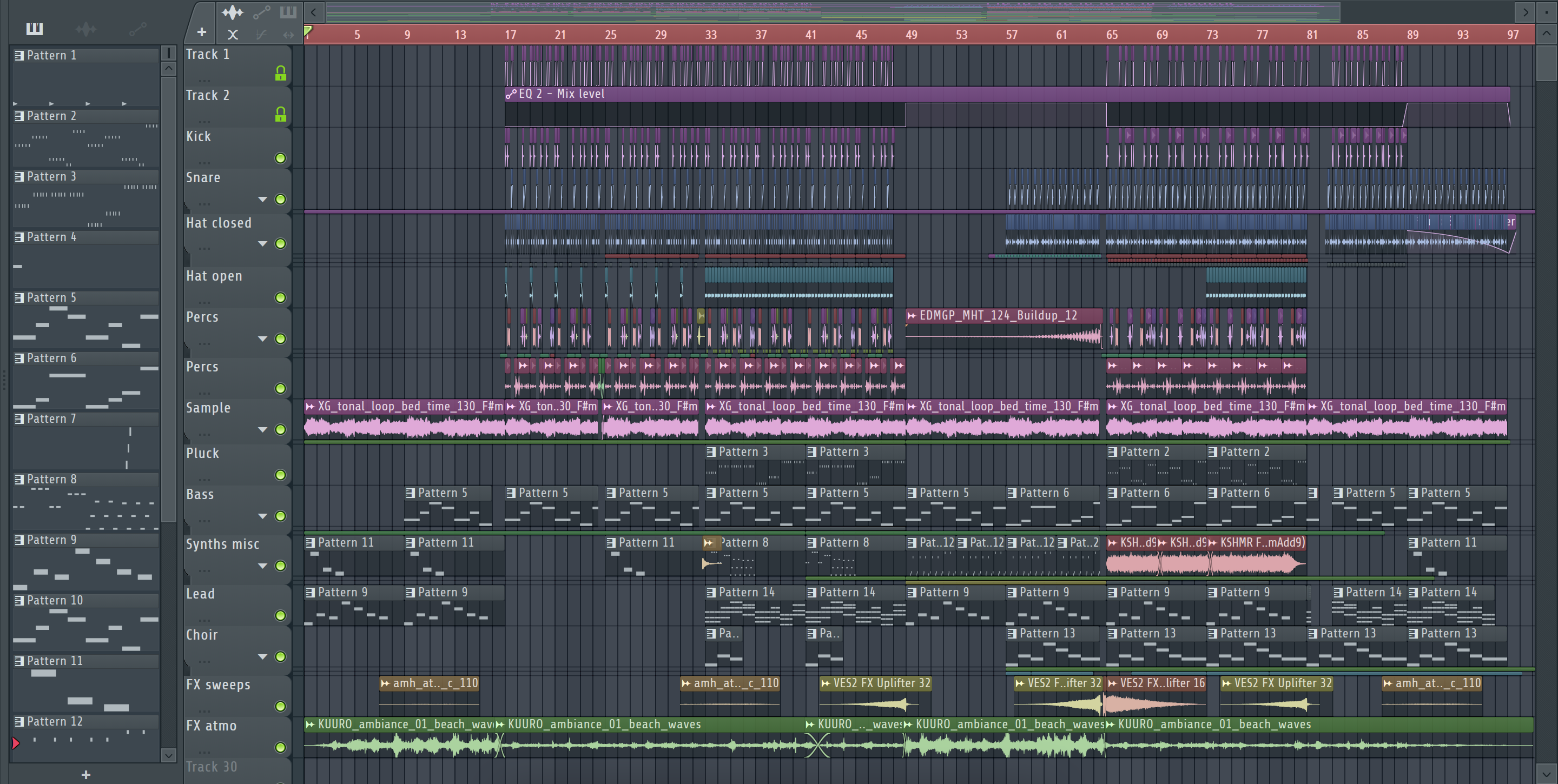Mute the FX sweeps track
Image resolution: width=1558 pixels, height=784 pixels.
click(x=280, y=706)
